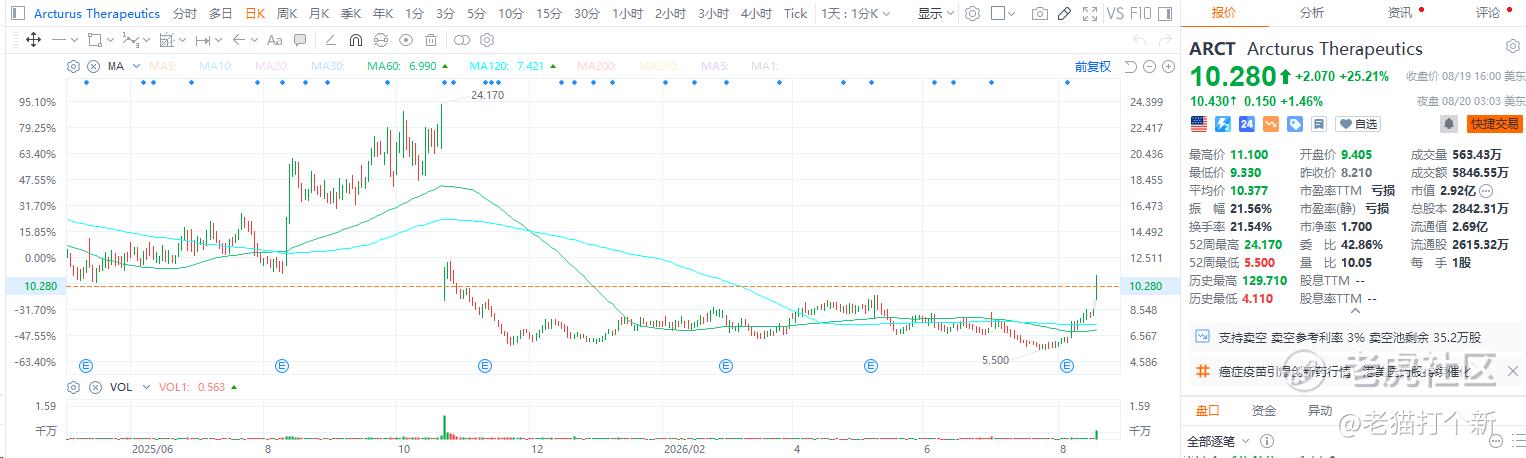
Task: Open the 分析 analysis tab
Action: click(1311, 13)
